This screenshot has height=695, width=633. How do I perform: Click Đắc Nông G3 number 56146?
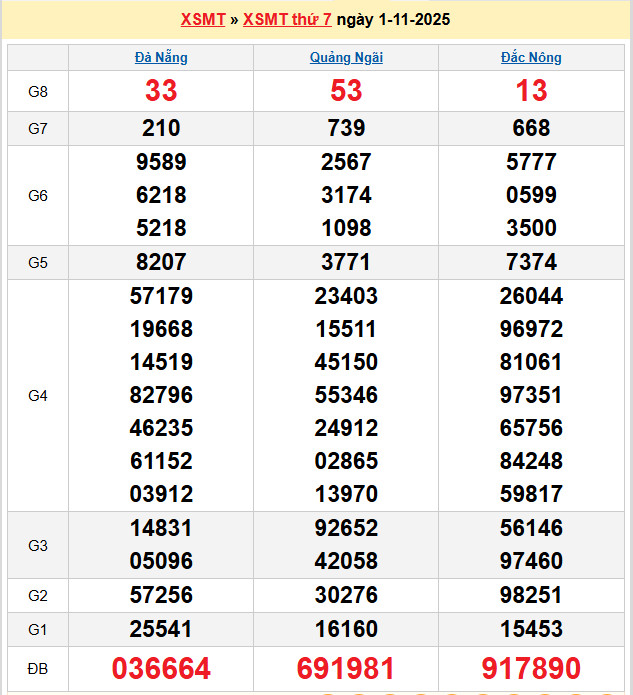(x=531, y=528)
